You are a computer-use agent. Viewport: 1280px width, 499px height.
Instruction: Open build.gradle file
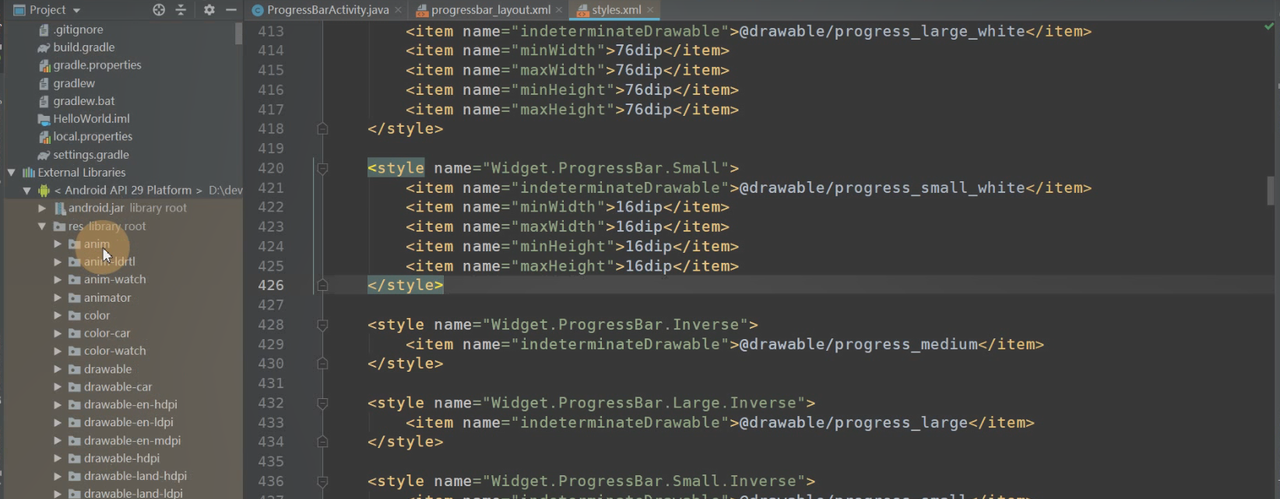(x=83, y=47)
